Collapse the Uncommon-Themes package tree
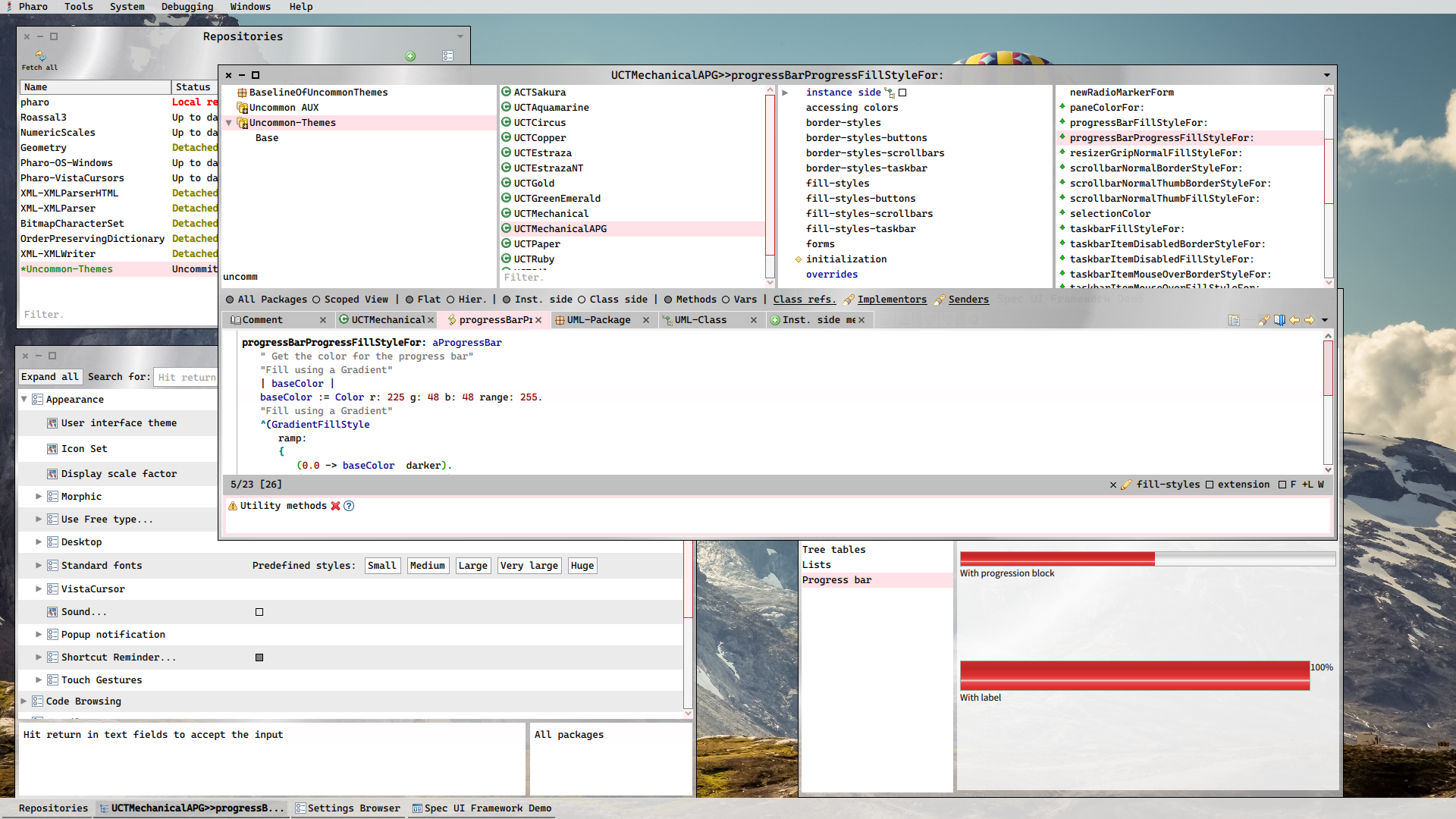1456x819 pixels. pyautogui.click(x=228, y=123)
